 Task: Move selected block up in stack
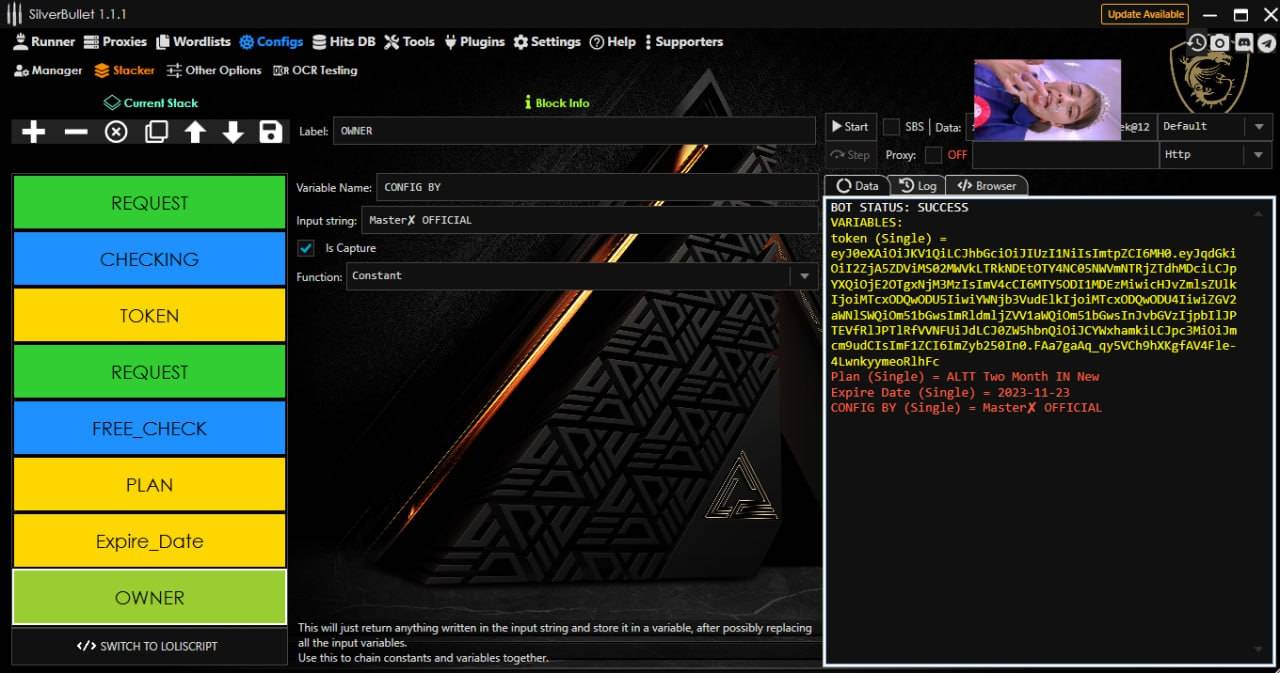pyautogui.click(x=195, y=132)
